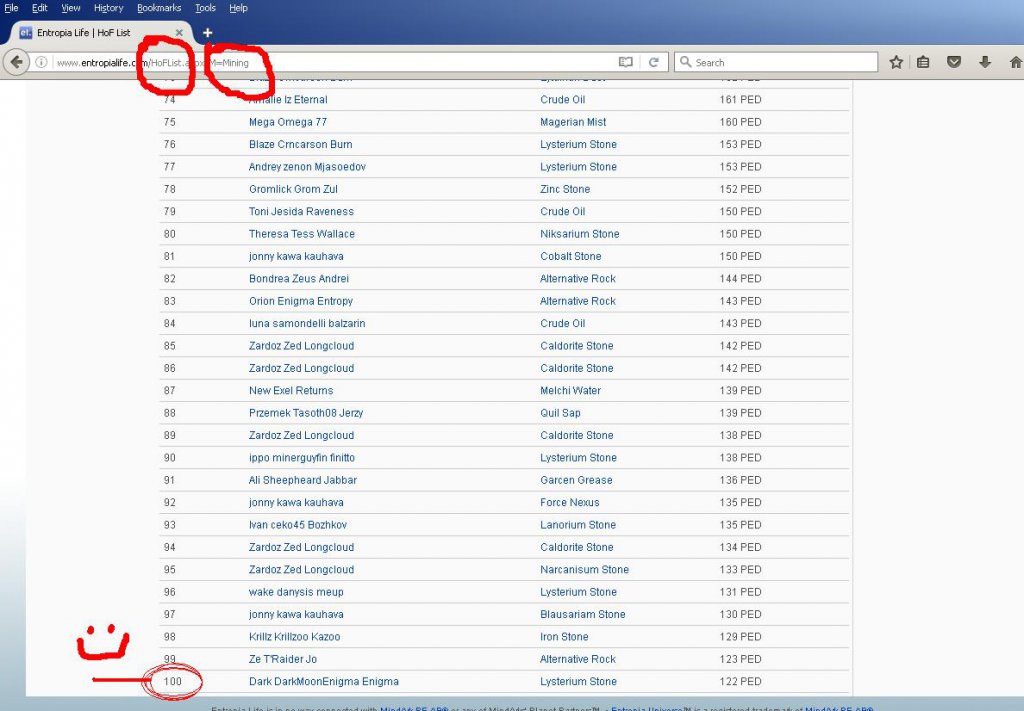Go back using the browser back arrow
Screen dimensions: 1024x711
coord(16,62)
